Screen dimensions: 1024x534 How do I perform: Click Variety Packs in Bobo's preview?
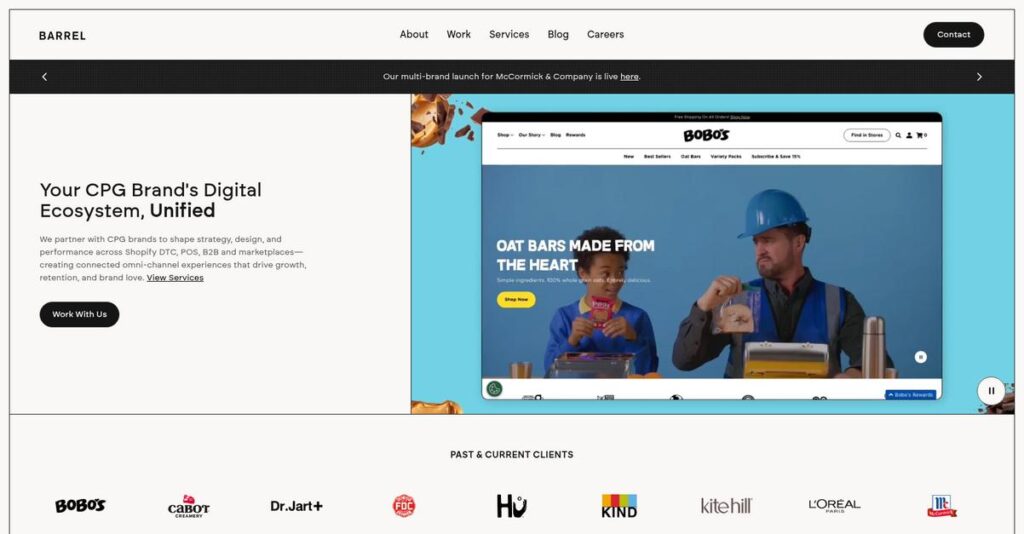pyautogui.click(x=726, y=157)
